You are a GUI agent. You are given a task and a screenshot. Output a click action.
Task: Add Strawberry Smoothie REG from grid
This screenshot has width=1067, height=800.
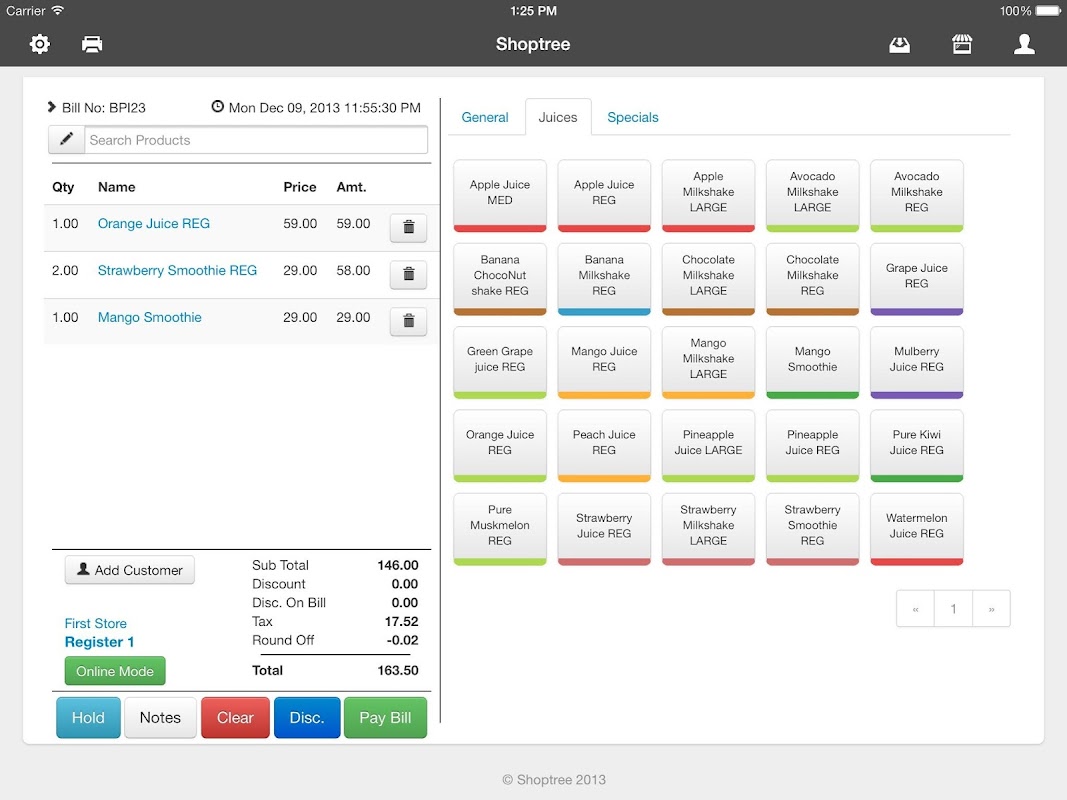(x=812, y=529)
